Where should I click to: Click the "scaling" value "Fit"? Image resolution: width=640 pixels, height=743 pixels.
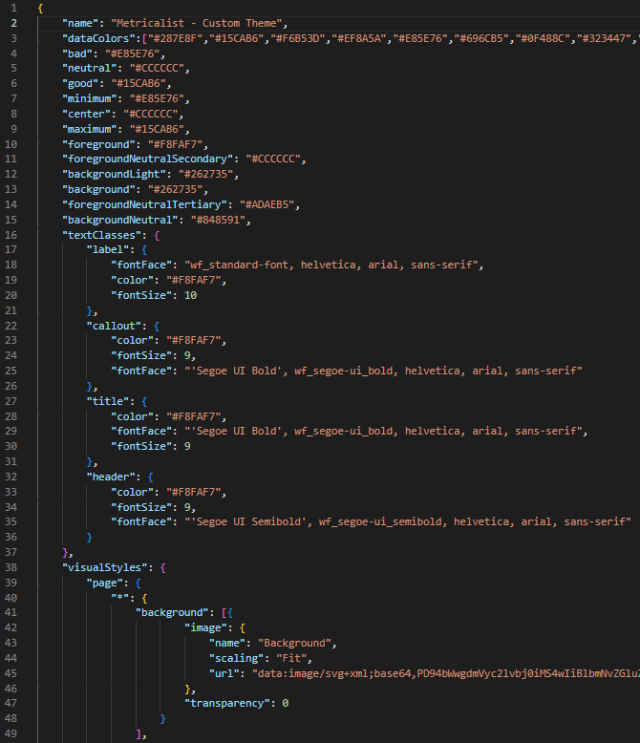[x=275, y=659]
